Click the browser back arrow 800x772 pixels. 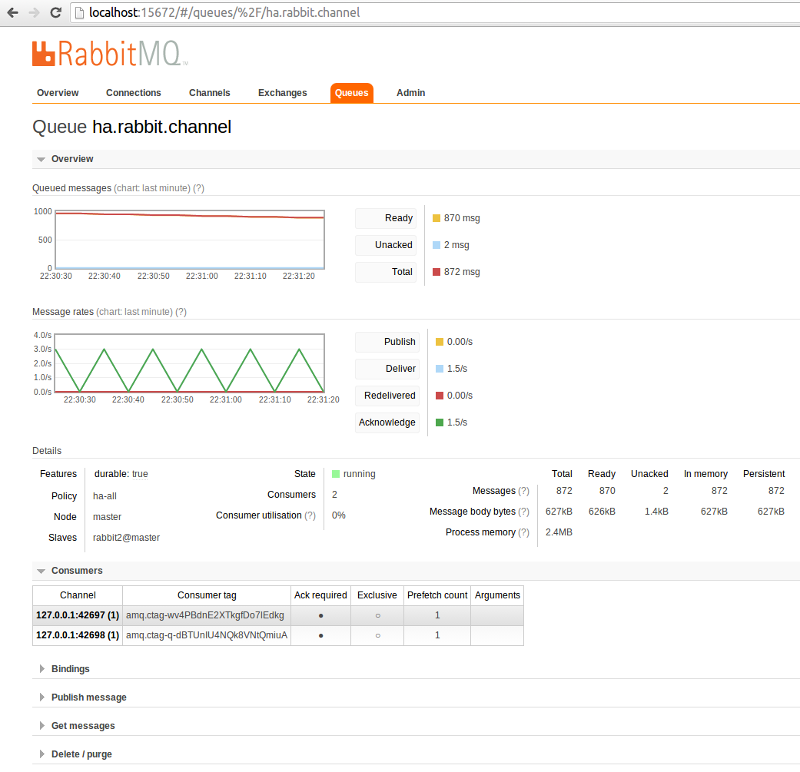13,13
